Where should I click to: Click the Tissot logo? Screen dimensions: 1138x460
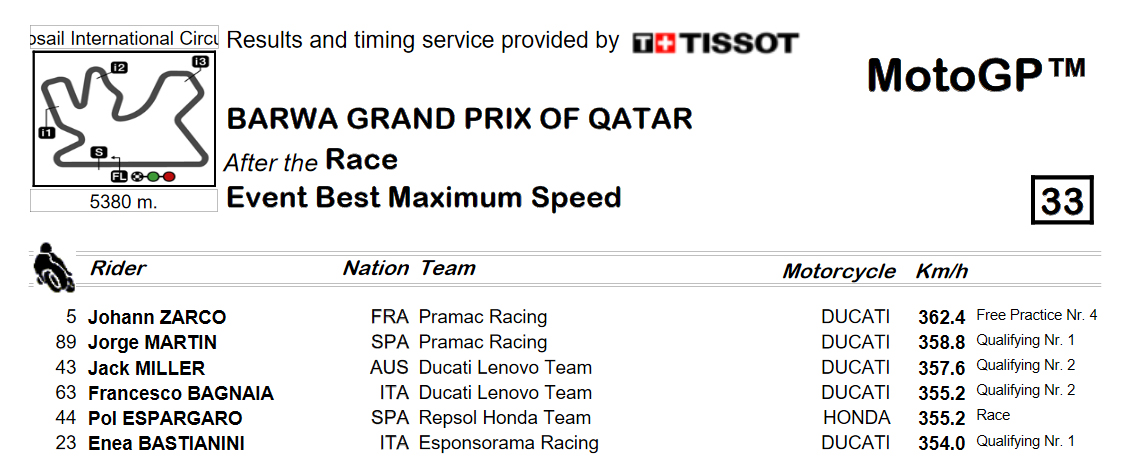[x=716, y=43]
